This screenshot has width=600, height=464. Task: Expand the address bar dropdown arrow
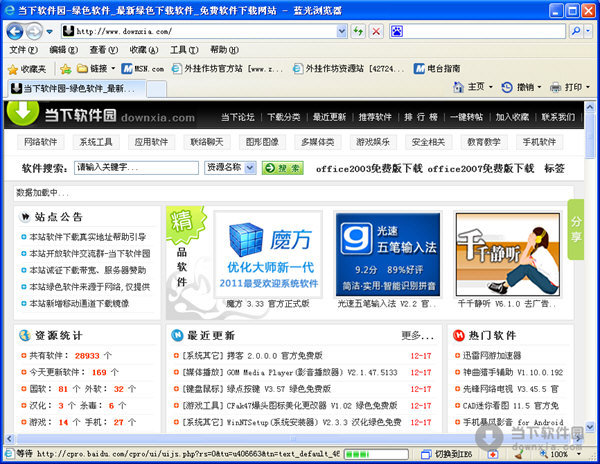coord(342,31)
